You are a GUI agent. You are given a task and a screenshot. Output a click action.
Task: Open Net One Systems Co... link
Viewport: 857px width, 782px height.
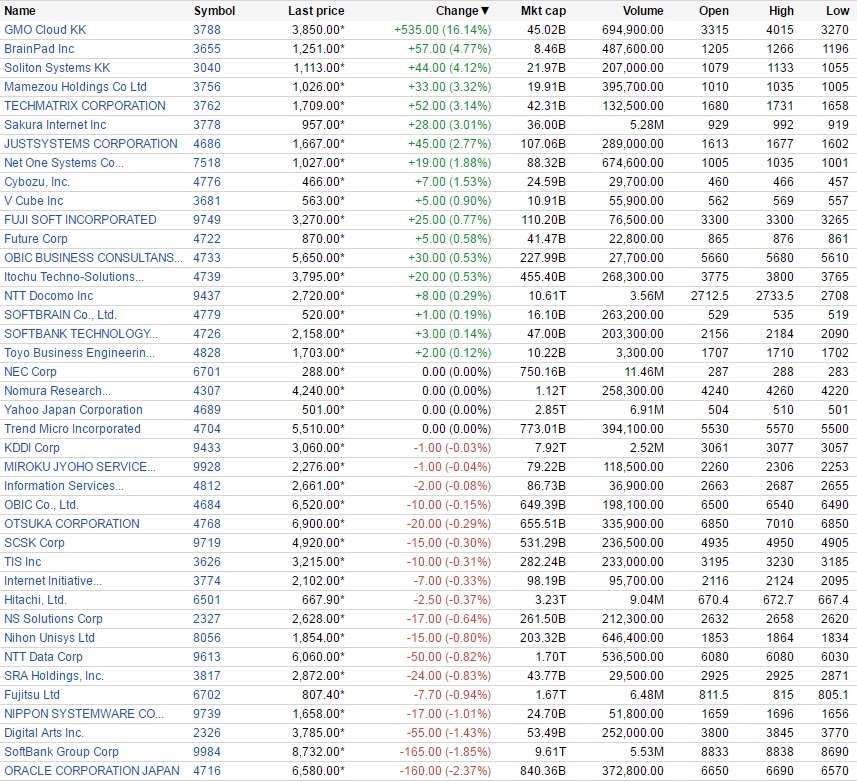pyautogui.click(x=63, y=163)
